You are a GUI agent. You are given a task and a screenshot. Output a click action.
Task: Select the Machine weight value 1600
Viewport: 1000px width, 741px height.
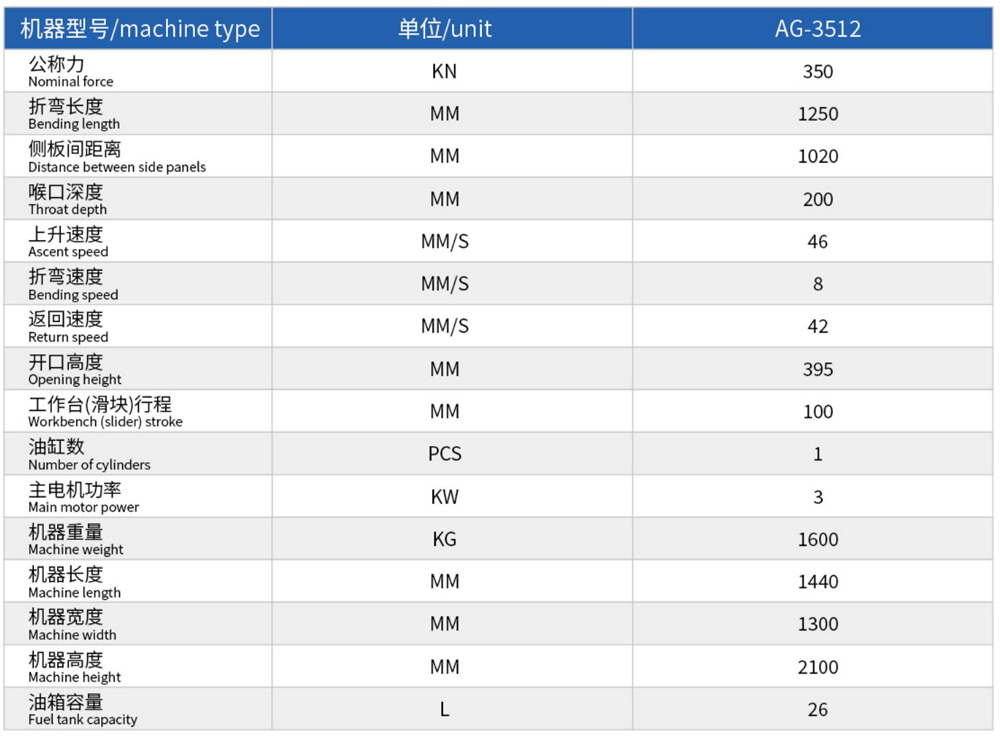pyautogui.click(x=817, y=540)
